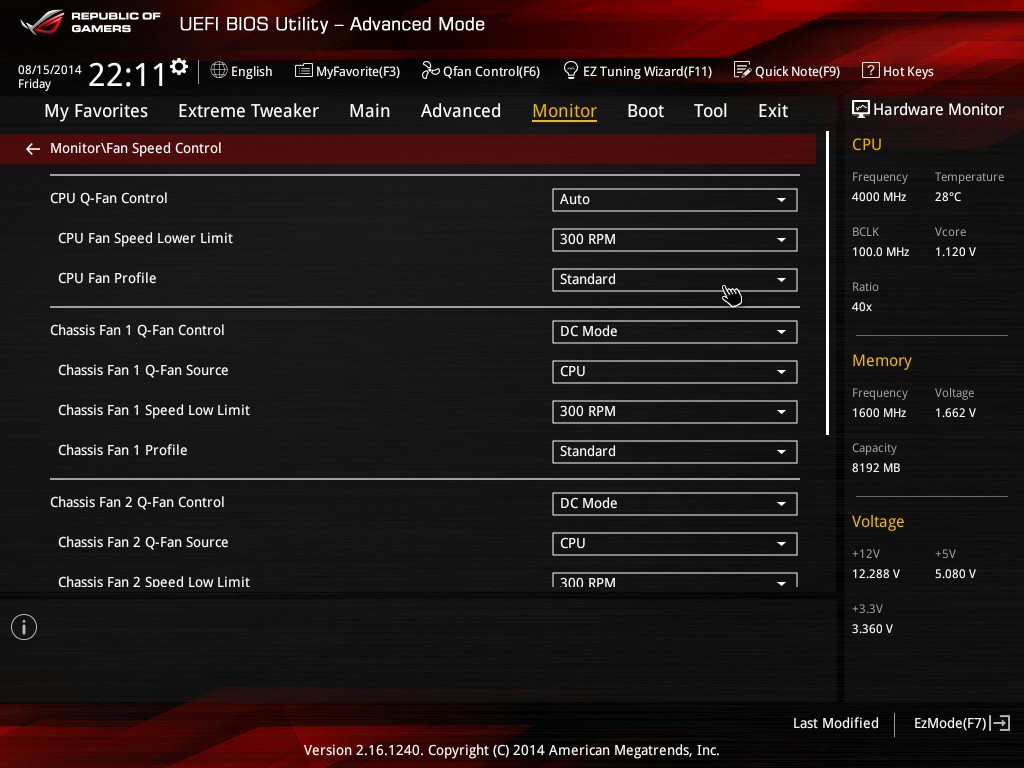Click the gear icon beside the clock
Image resolution: width=1024 pixels, height=768 pixels.
pyautogui.click(x=179, y=67)
